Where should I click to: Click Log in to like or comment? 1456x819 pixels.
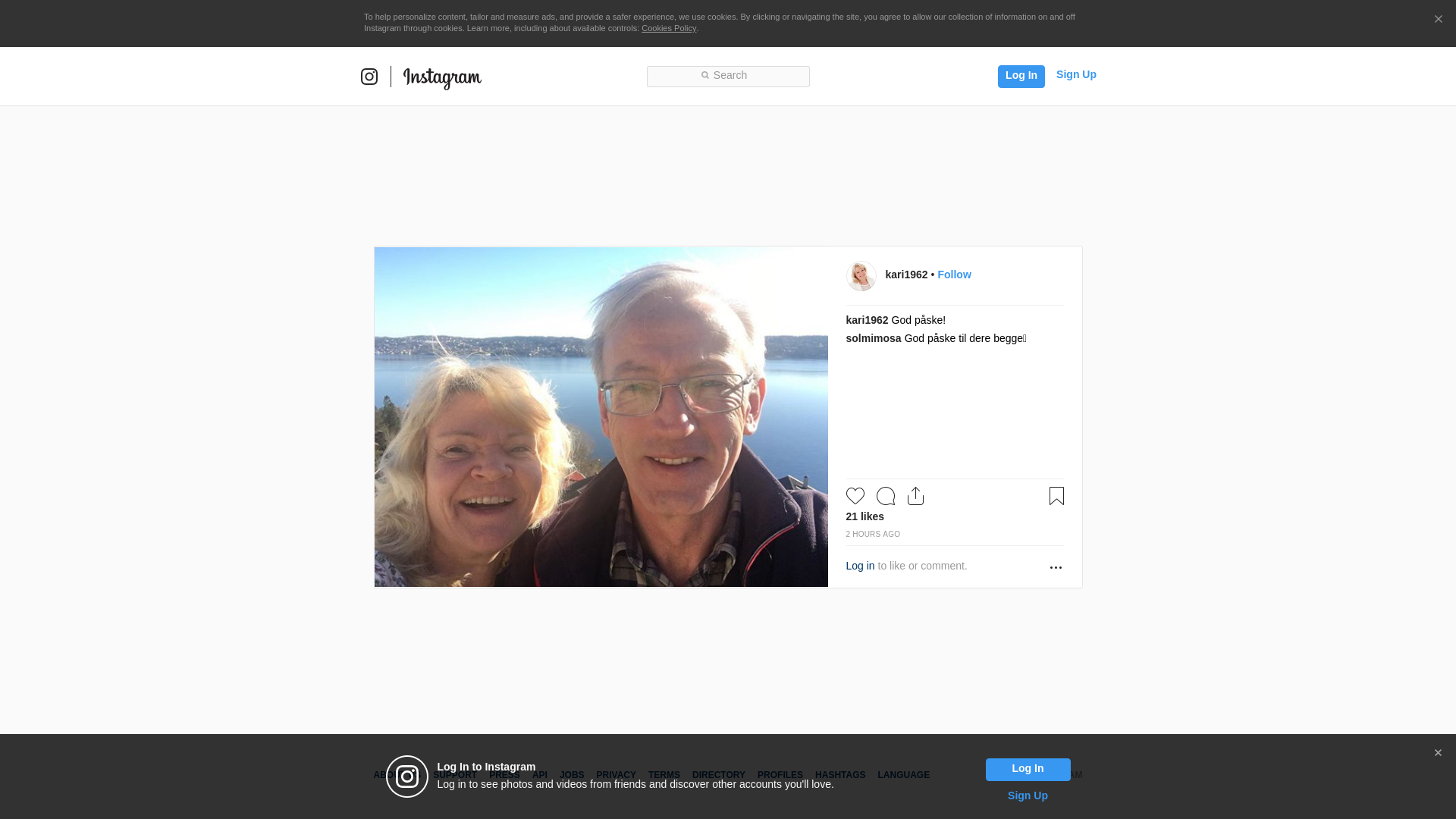point(860,566)
